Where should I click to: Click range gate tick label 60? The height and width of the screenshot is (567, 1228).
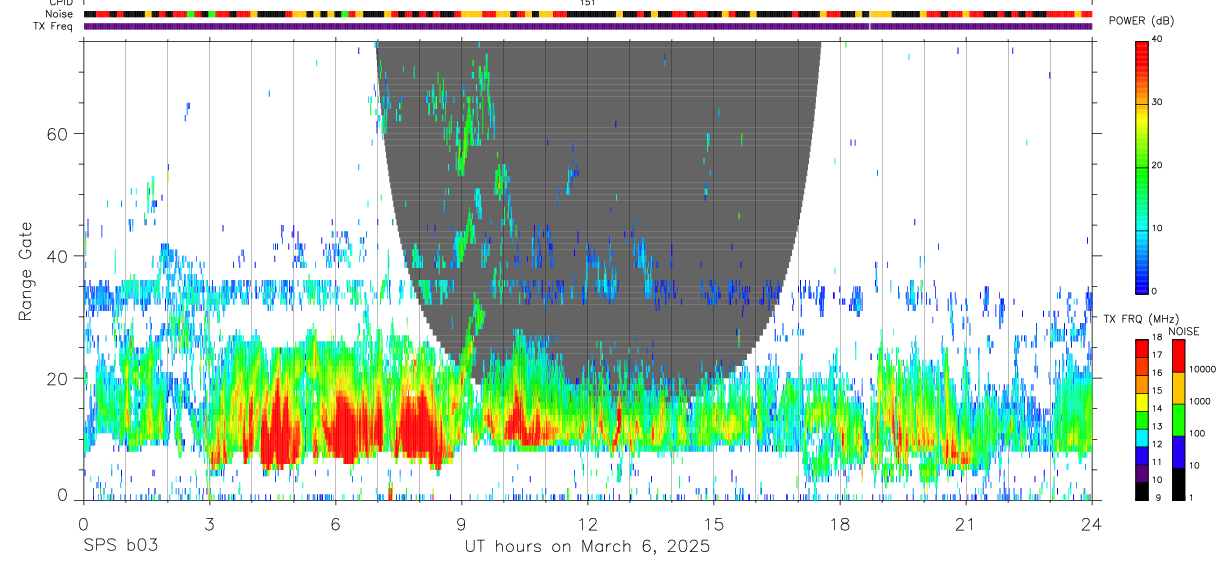[58, 133]
